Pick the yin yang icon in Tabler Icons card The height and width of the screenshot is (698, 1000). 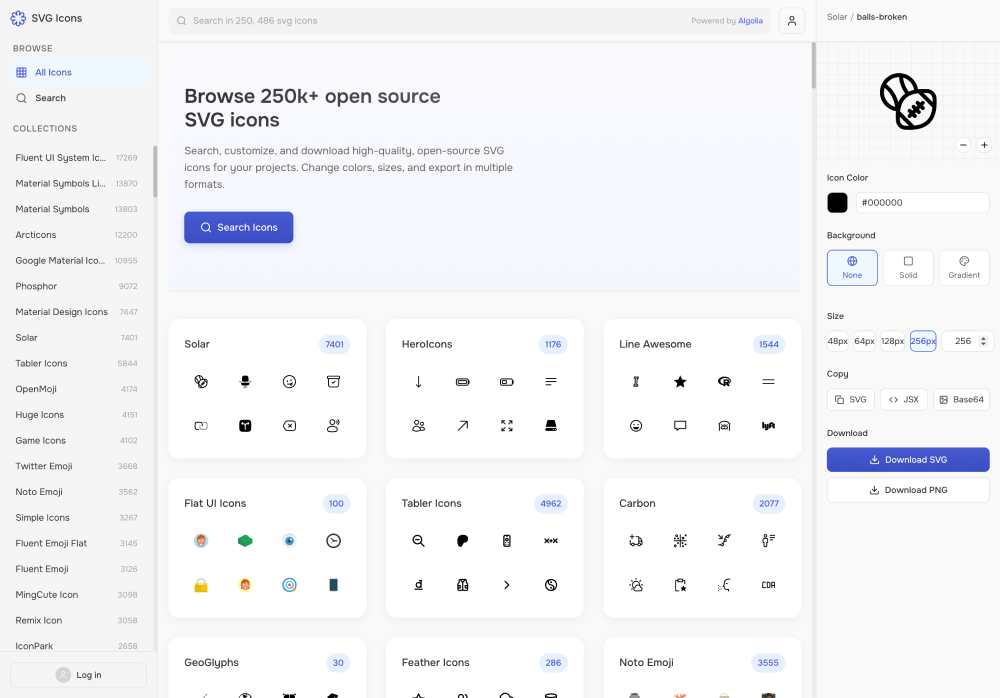pyautogui.click(x=551, y=585)
